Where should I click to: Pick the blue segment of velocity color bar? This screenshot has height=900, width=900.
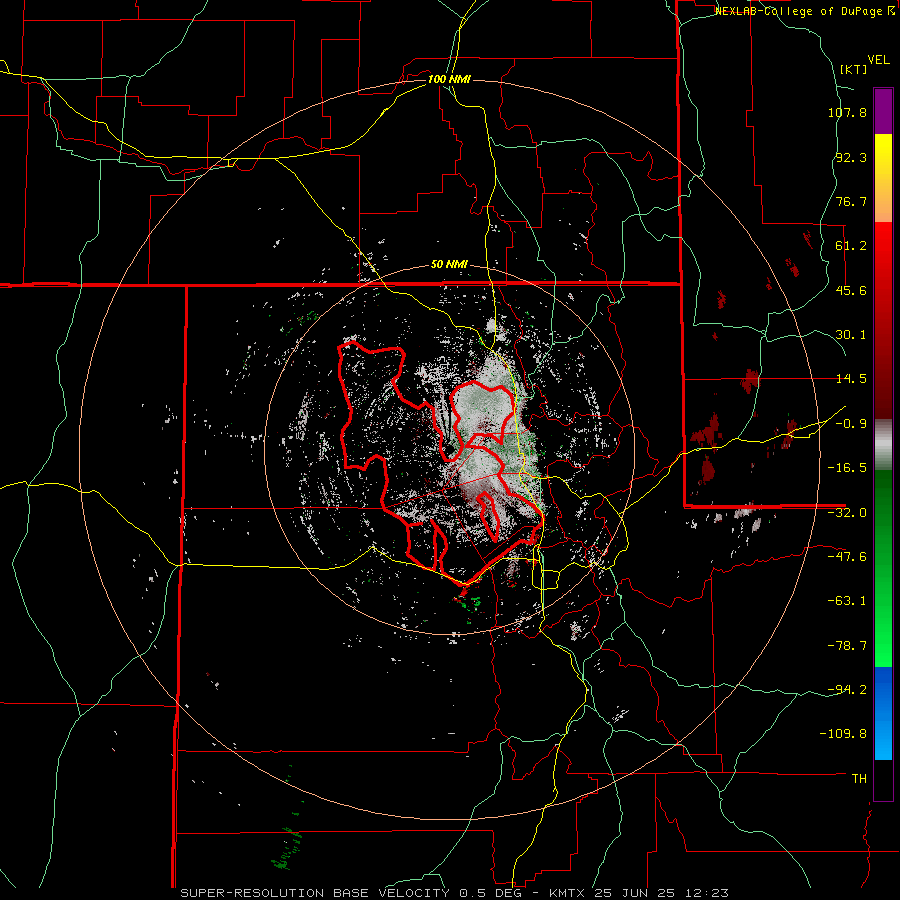[x=883, y=713]
